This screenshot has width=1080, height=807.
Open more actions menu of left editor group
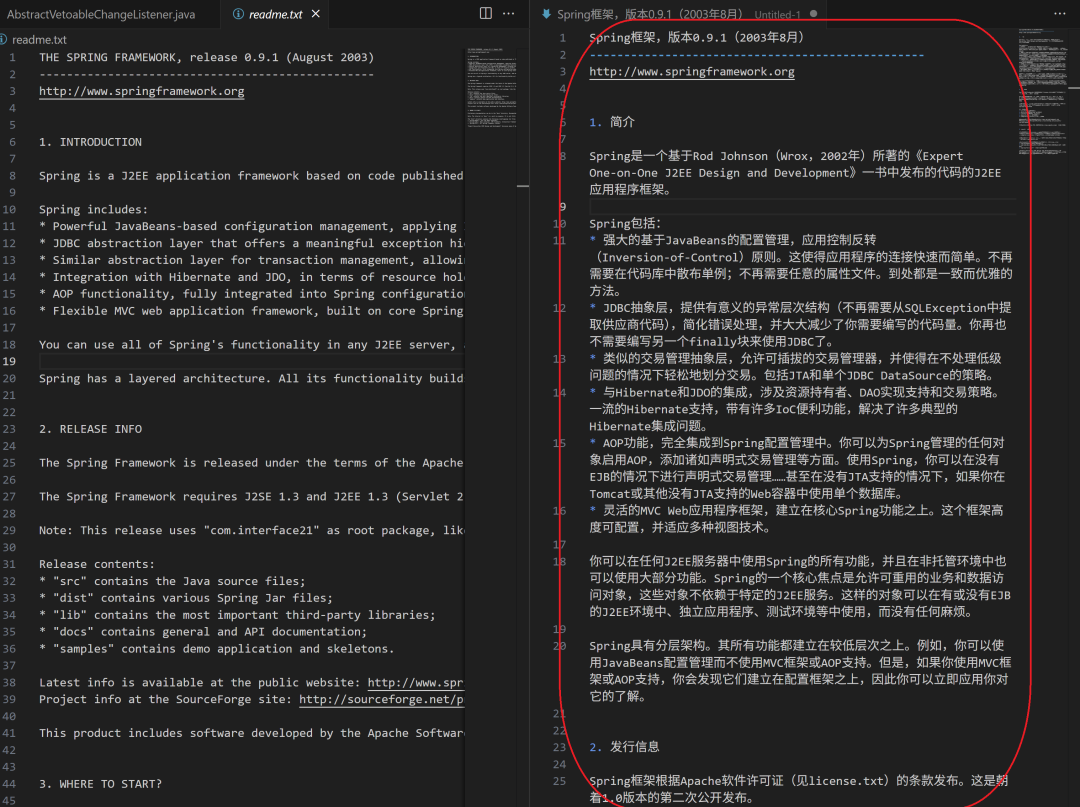tap(508, 13)
